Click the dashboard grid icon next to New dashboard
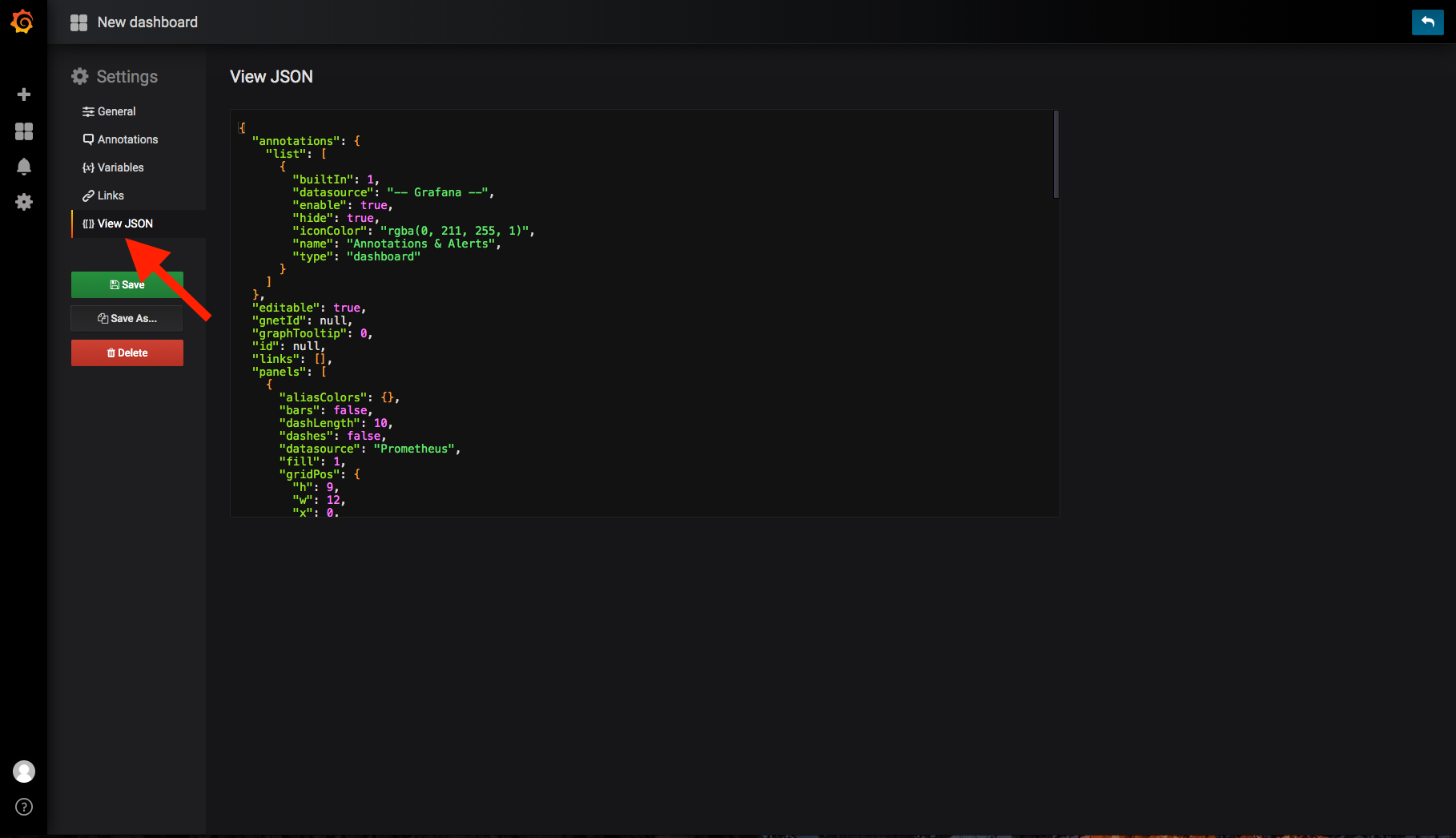The height and width of the screenshot is (838, 1456). [x=78, y=22]
